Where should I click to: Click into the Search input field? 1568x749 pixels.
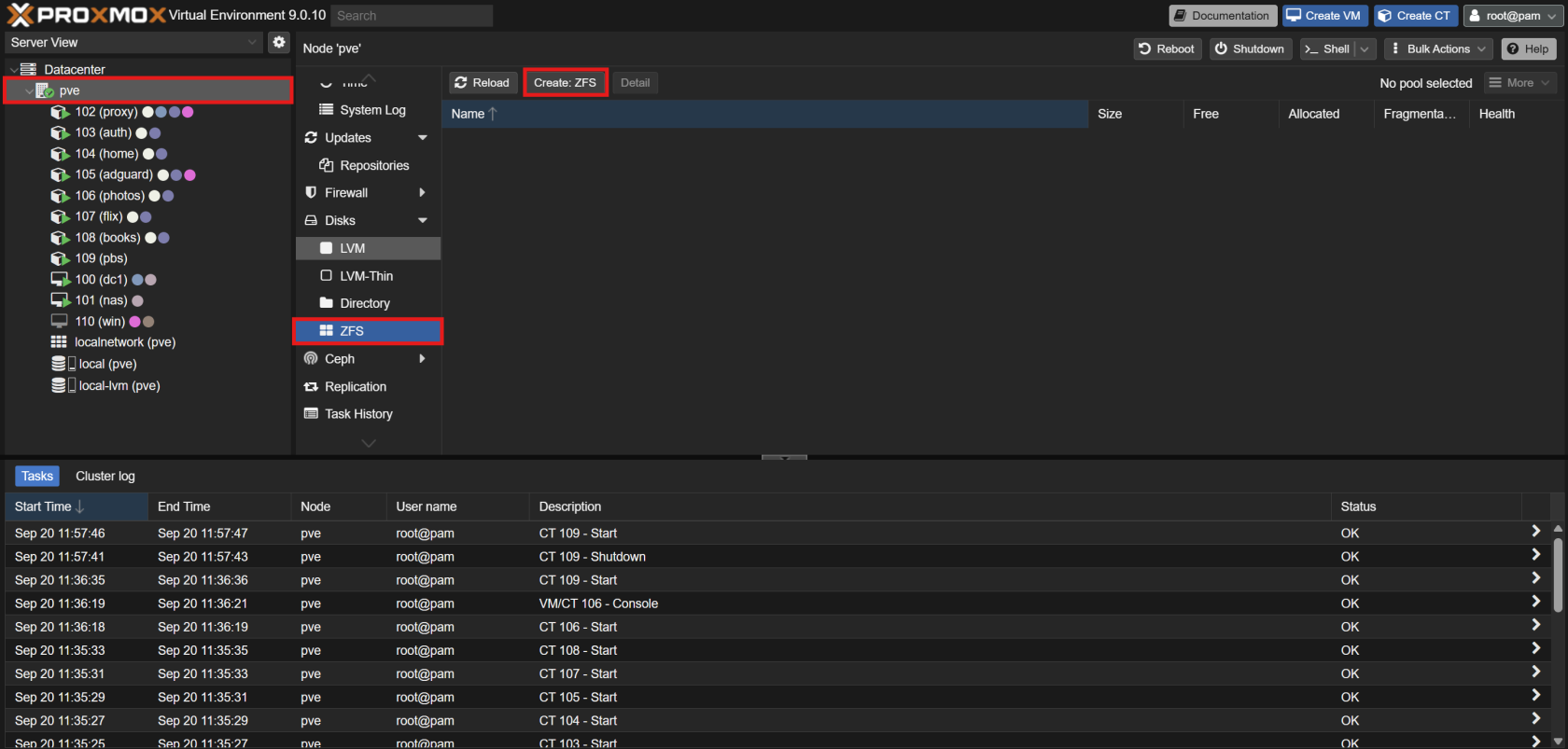click(412, 16)
